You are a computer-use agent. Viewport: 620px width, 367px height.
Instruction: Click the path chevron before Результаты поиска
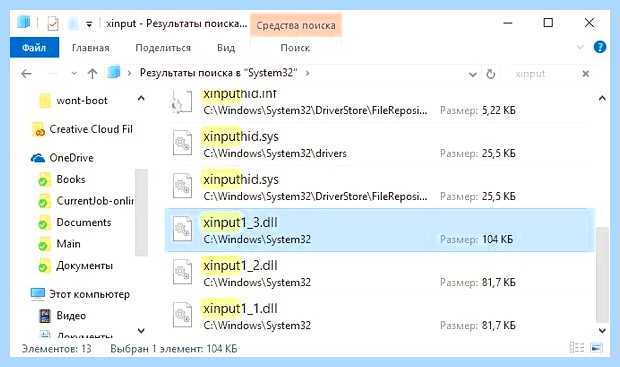pos(129,74)
